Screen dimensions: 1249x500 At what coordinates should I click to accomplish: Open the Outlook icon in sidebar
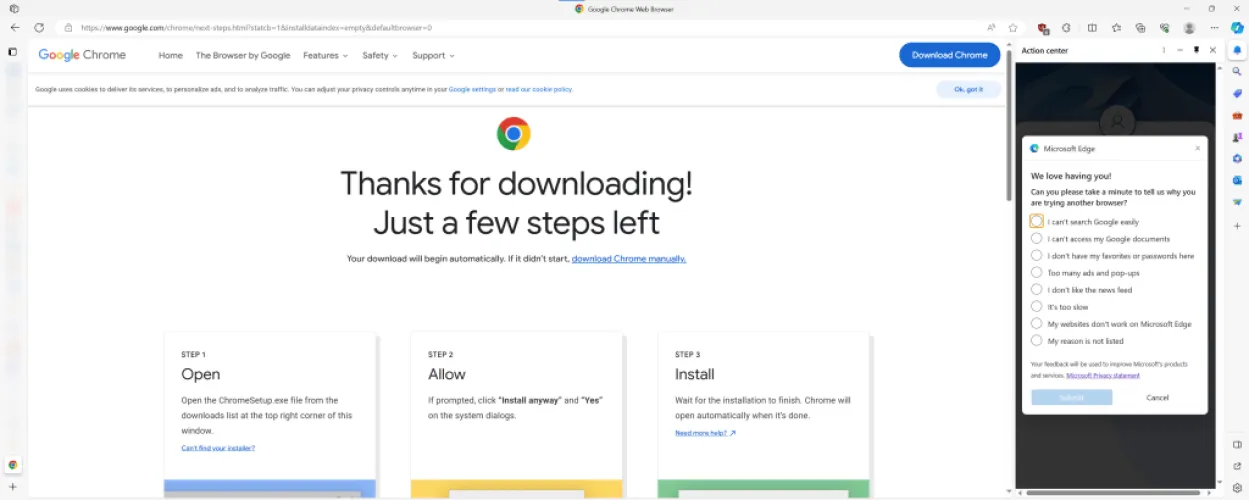1237,180
